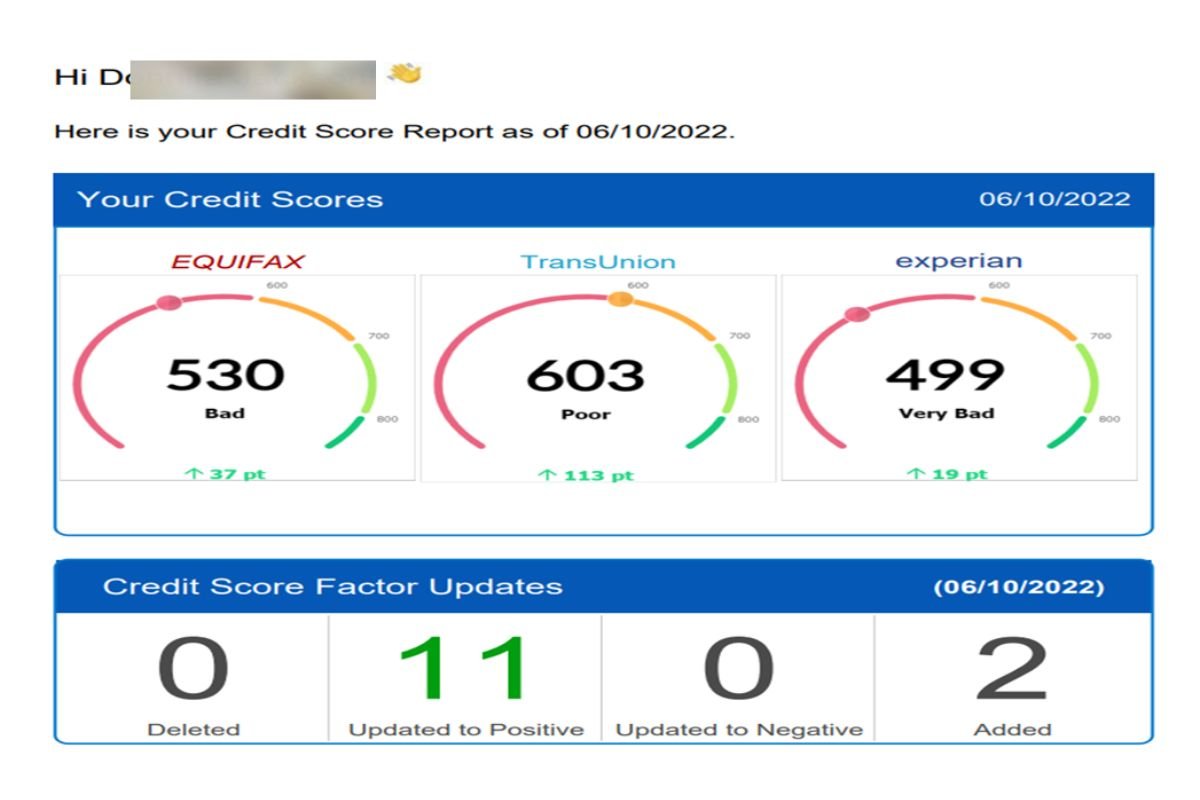Click the Experian gauge marker dot
This screenshot has height=800, width=1200.
click(x=857, y=314)
